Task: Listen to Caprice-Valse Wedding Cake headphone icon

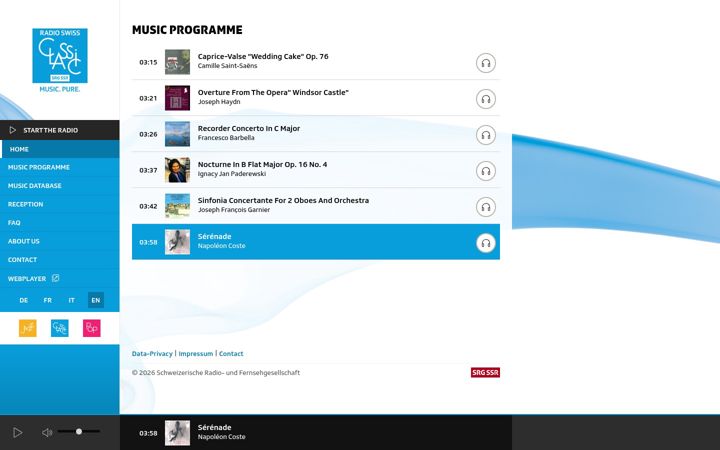Action: pos(485,63)
